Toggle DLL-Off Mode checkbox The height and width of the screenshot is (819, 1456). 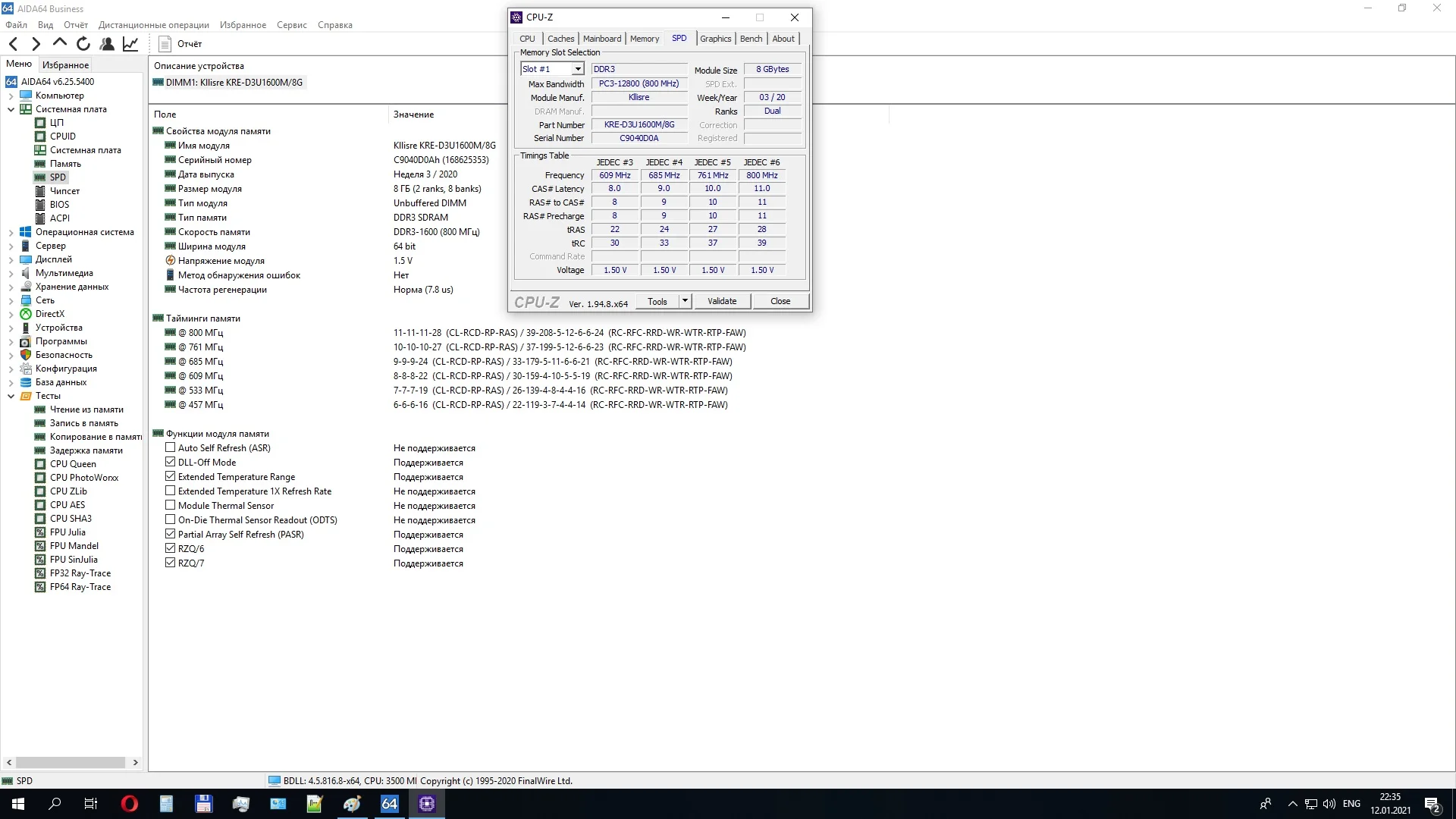[x=171, y=463]
